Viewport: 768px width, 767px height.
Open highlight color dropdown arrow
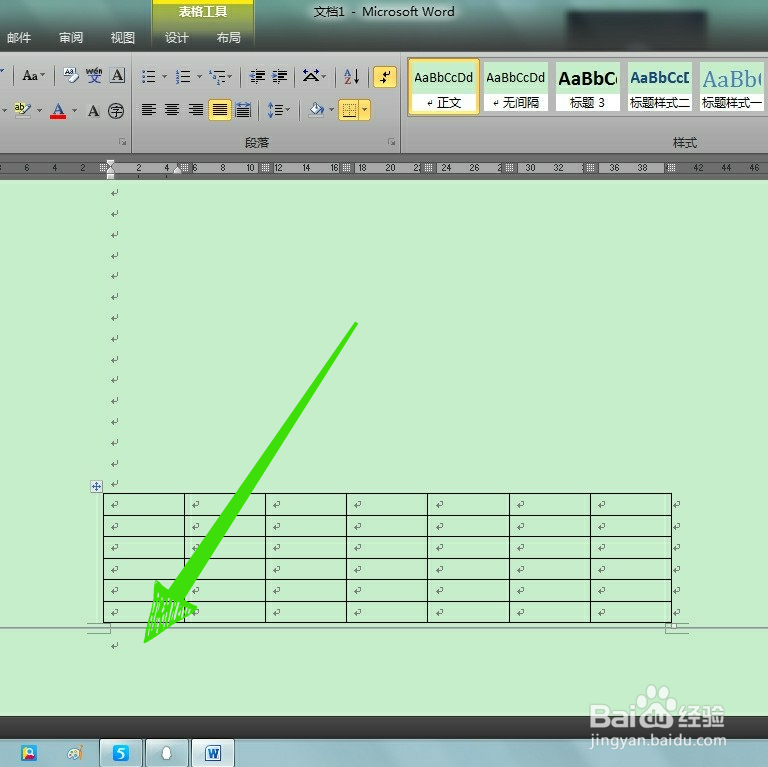pos(39,111)
